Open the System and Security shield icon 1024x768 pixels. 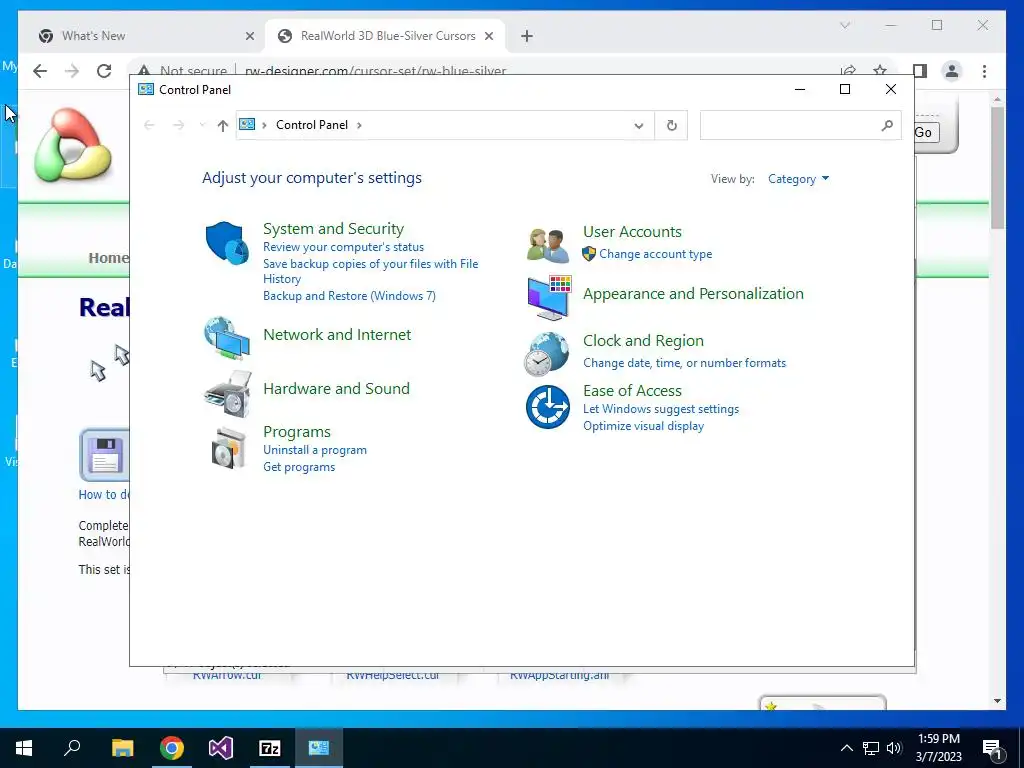tap(227, 242)
